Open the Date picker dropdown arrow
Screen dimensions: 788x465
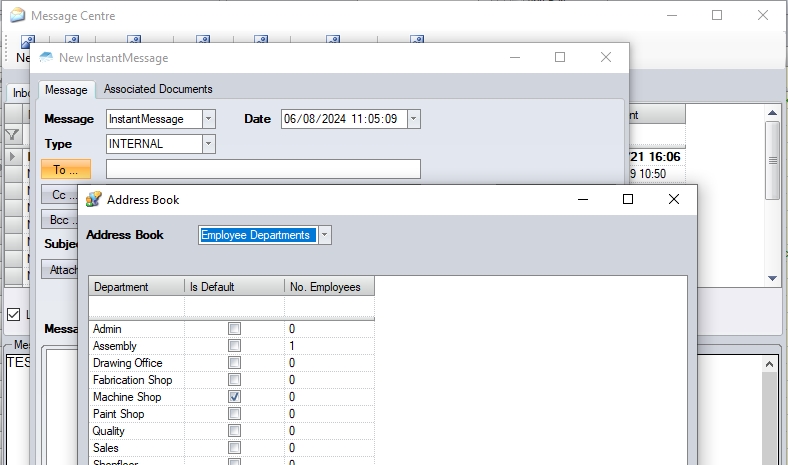(x=413, y=119)
